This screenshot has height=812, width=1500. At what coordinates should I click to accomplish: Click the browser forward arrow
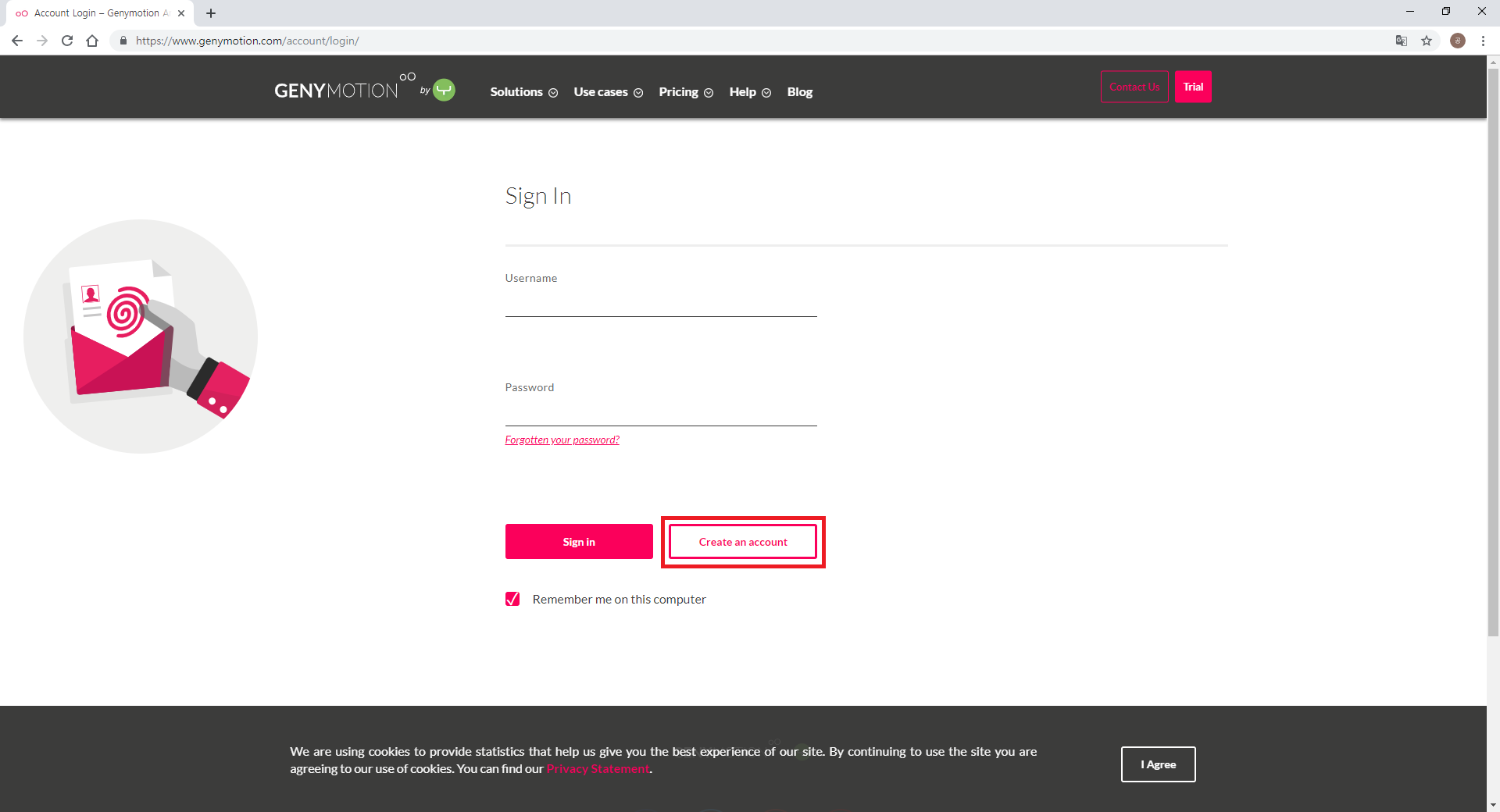[42, 41]
